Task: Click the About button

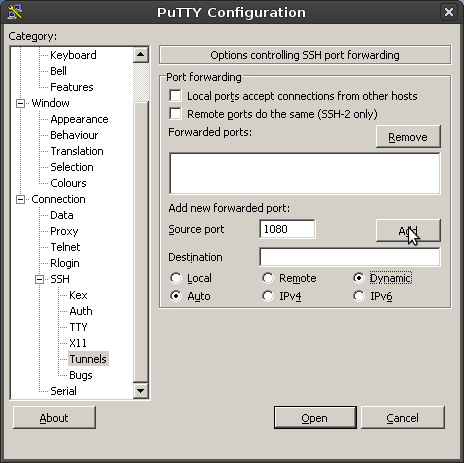Action: point(54,418)
